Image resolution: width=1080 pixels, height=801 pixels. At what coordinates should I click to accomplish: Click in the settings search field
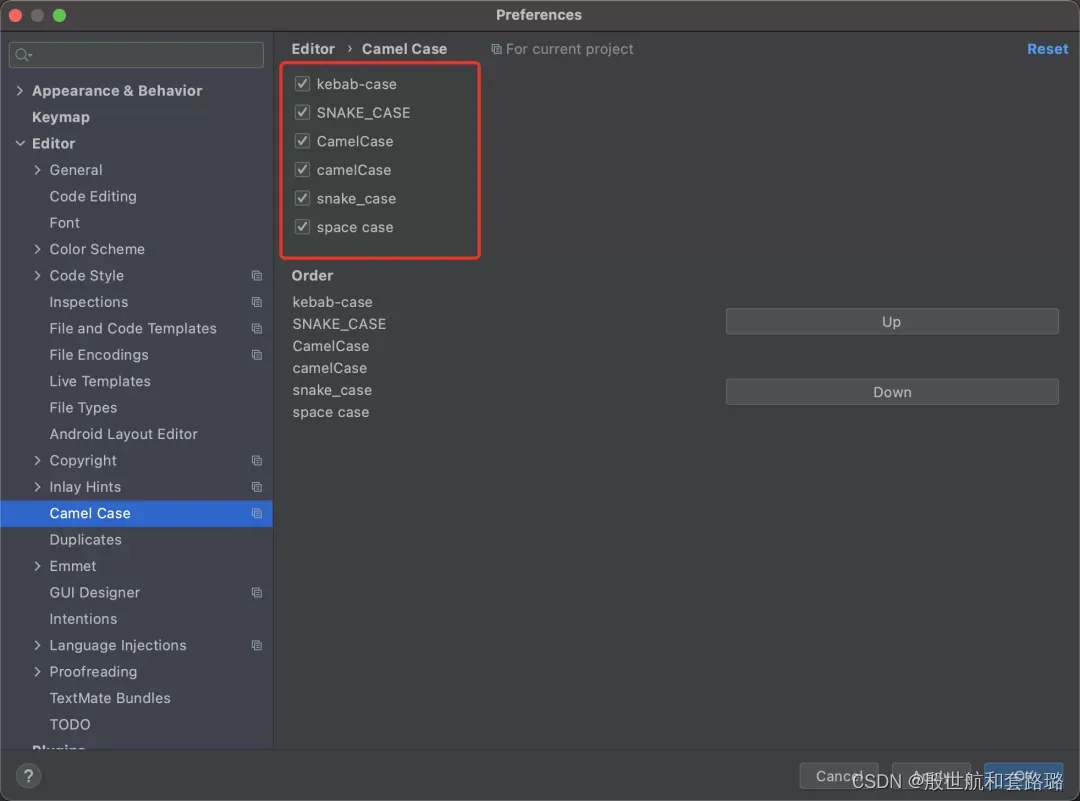tap(136, 55)
